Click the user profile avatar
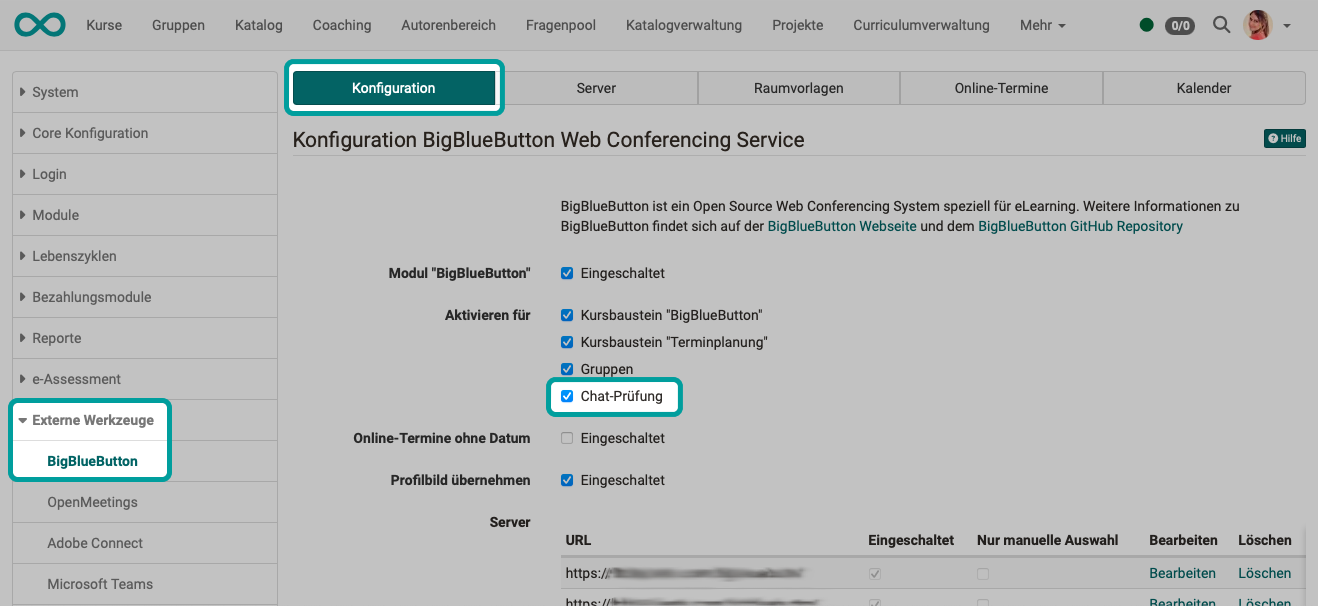 click(x=1257, y=25)
